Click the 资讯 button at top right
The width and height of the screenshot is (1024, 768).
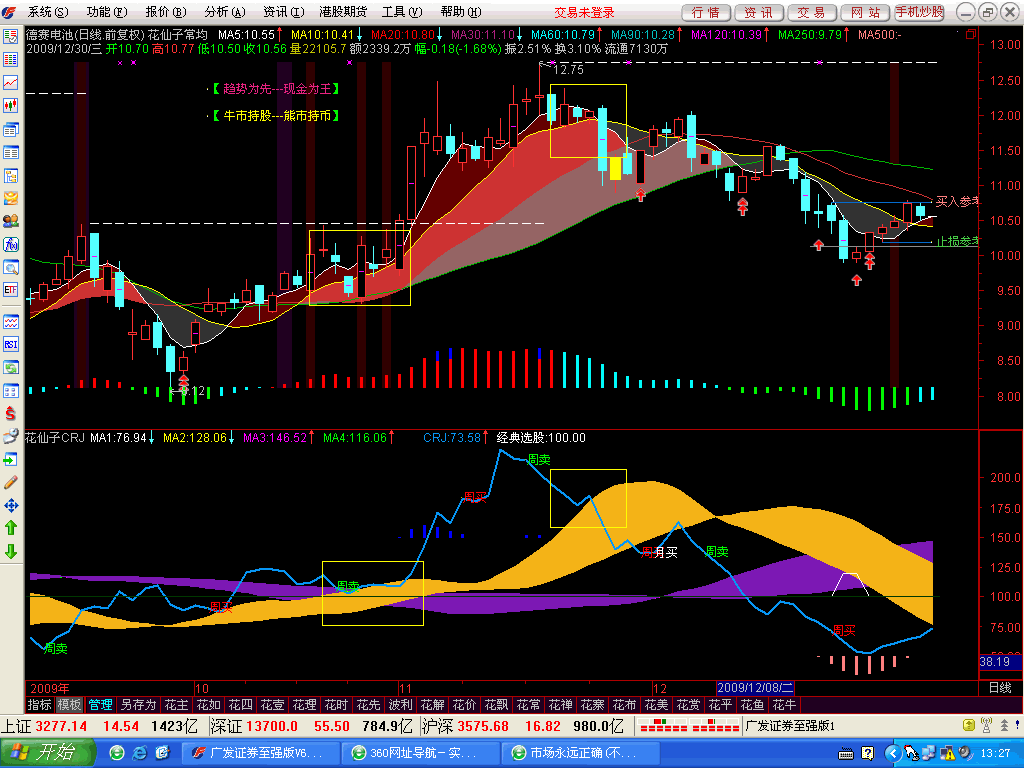point(759,12)
